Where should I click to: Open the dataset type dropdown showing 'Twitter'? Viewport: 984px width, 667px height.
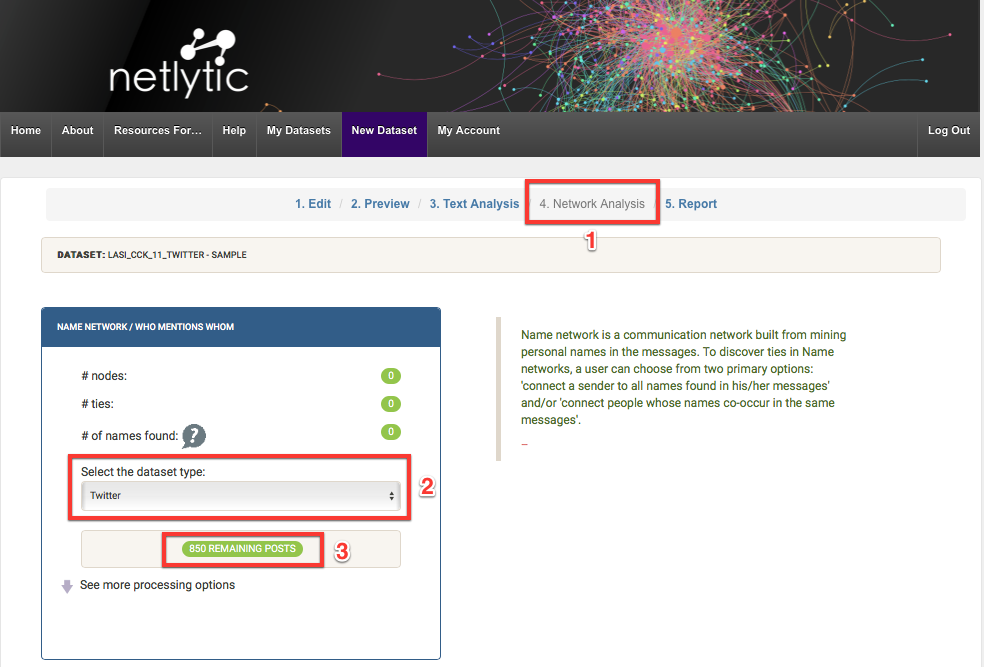[240, 494]
